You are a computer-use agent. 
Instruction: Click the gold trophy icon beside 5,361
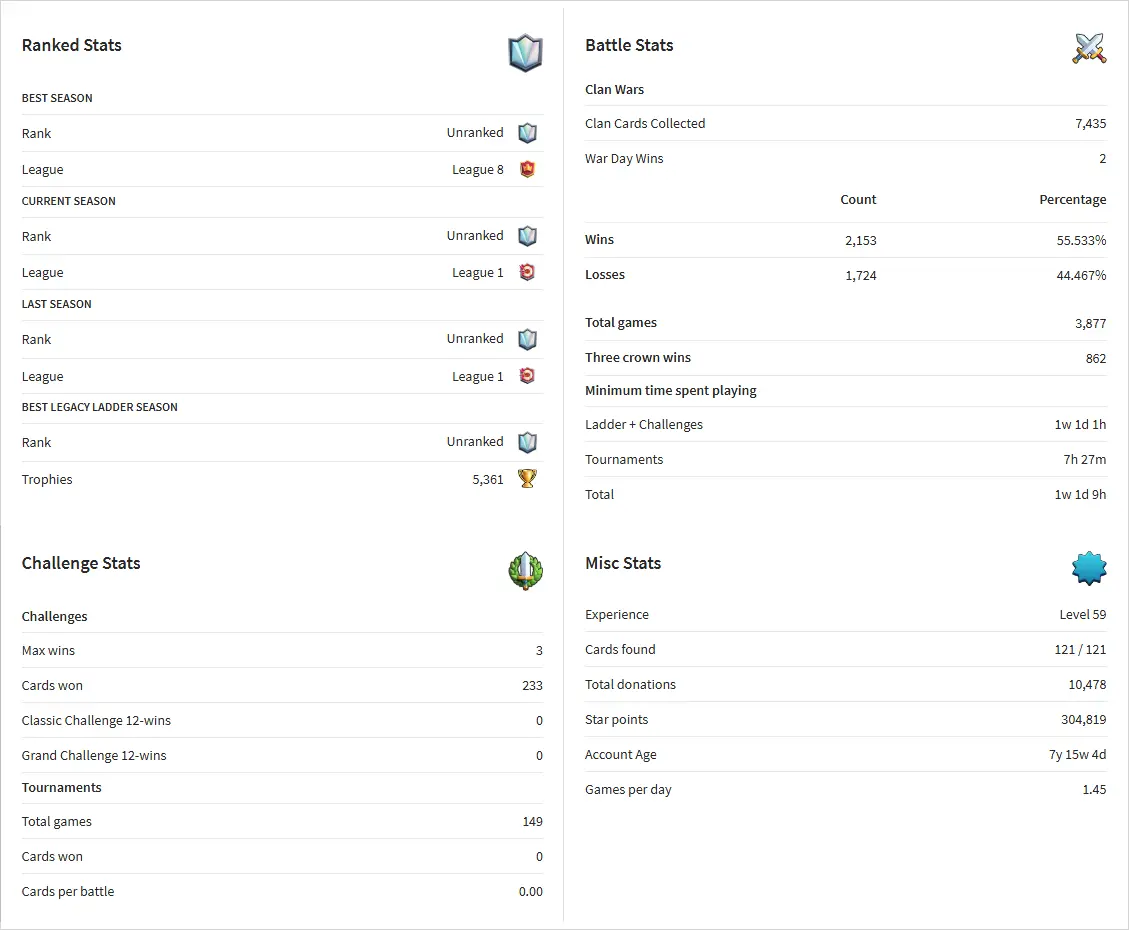(527, 479)
